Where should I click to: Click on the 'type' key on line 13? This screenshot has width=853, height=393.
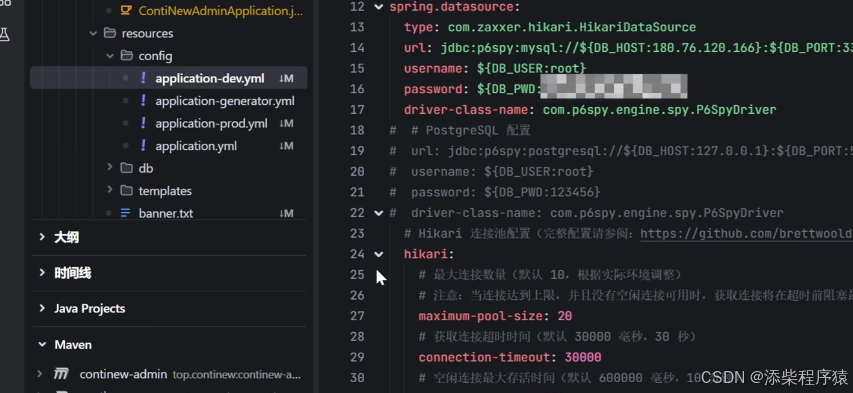click(x=418, y=27)
